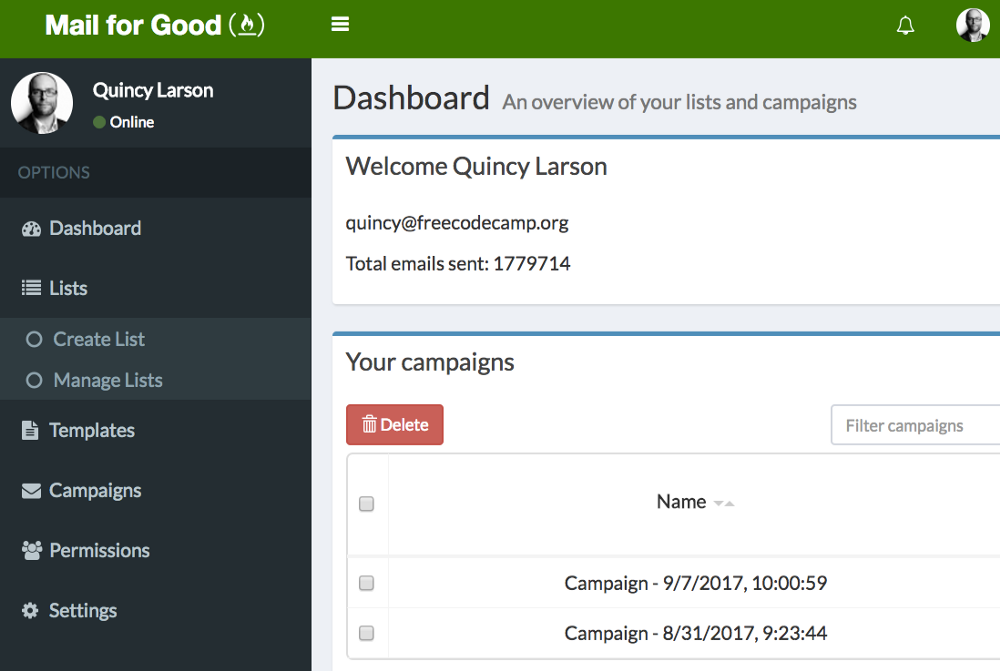1000x671 pixels.
Task: Collapse the Lists submenu
Action: (68, 289)
